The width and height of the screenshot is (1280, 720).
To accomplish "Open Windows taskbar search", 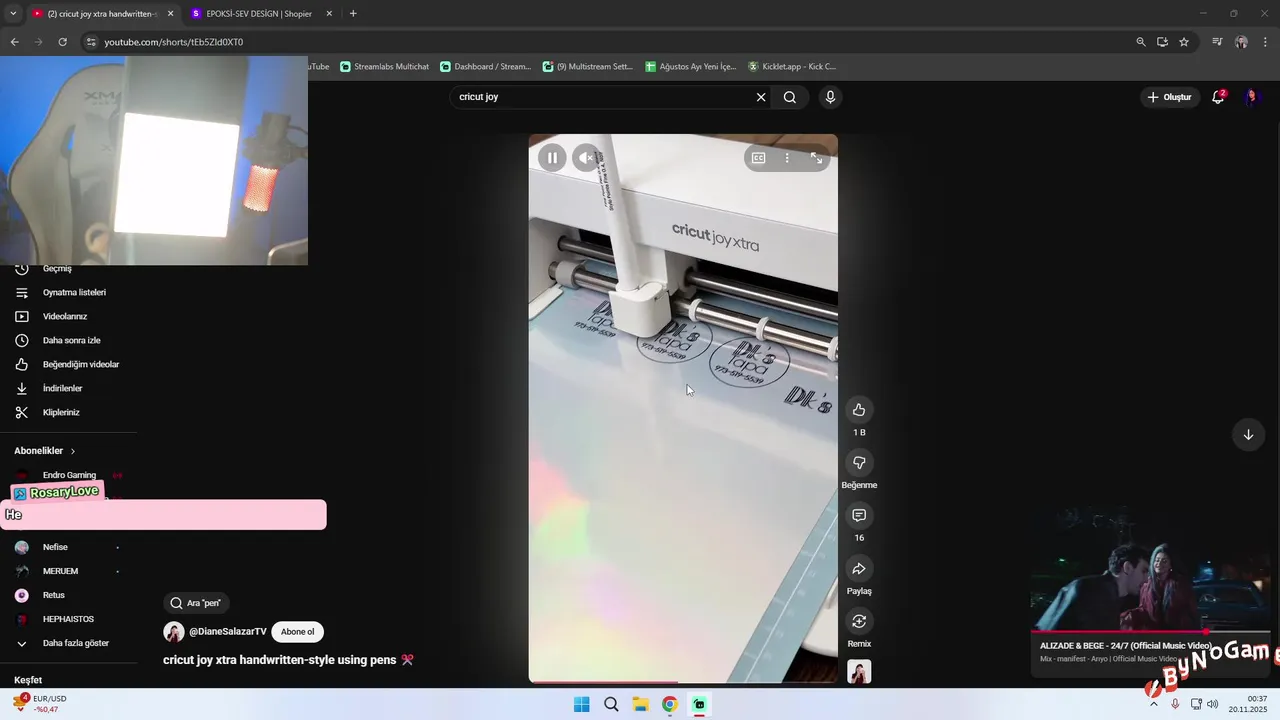I will [x=611, y=705].
